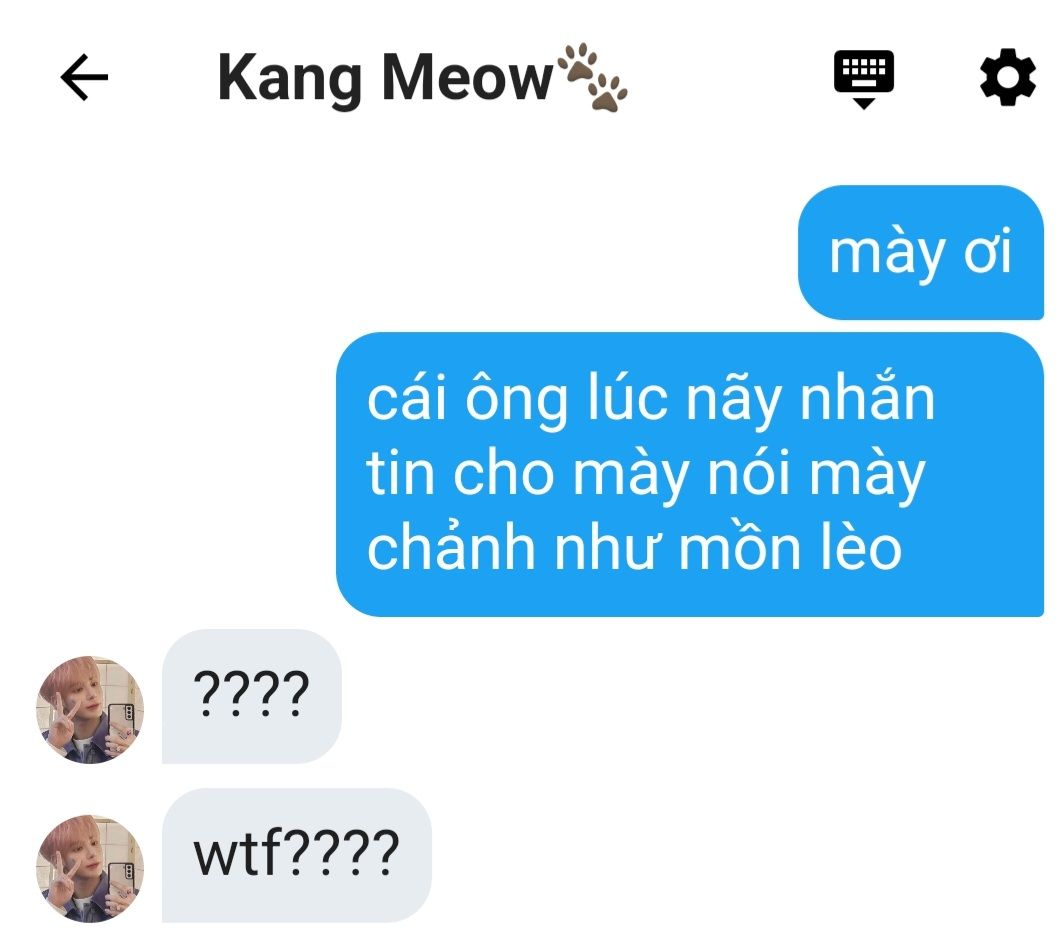Open the avatar beside the '????' message

[90, 710]
